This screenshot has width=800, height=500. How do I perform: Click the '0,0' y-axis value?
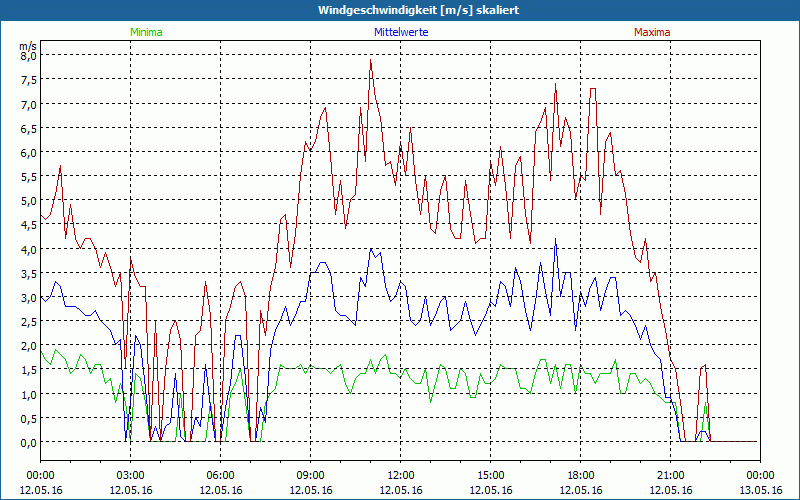coord(29,442)
